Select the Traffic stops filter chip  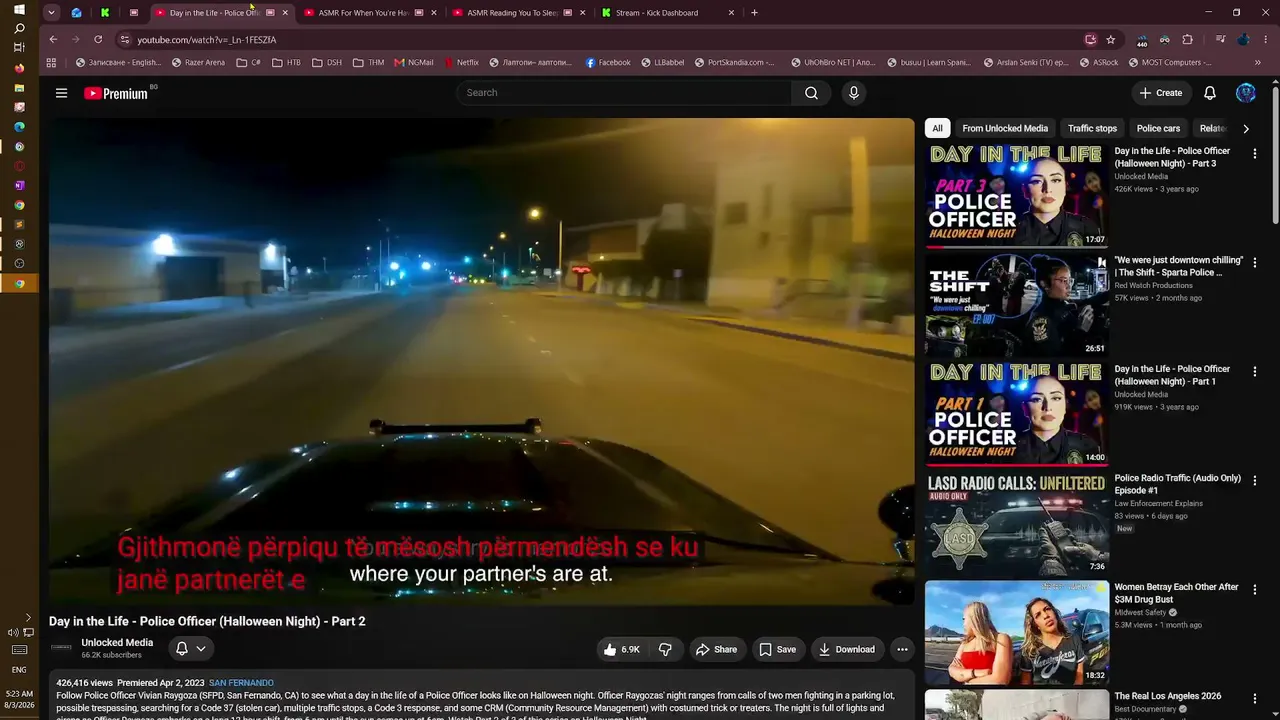coord(1092,129)
